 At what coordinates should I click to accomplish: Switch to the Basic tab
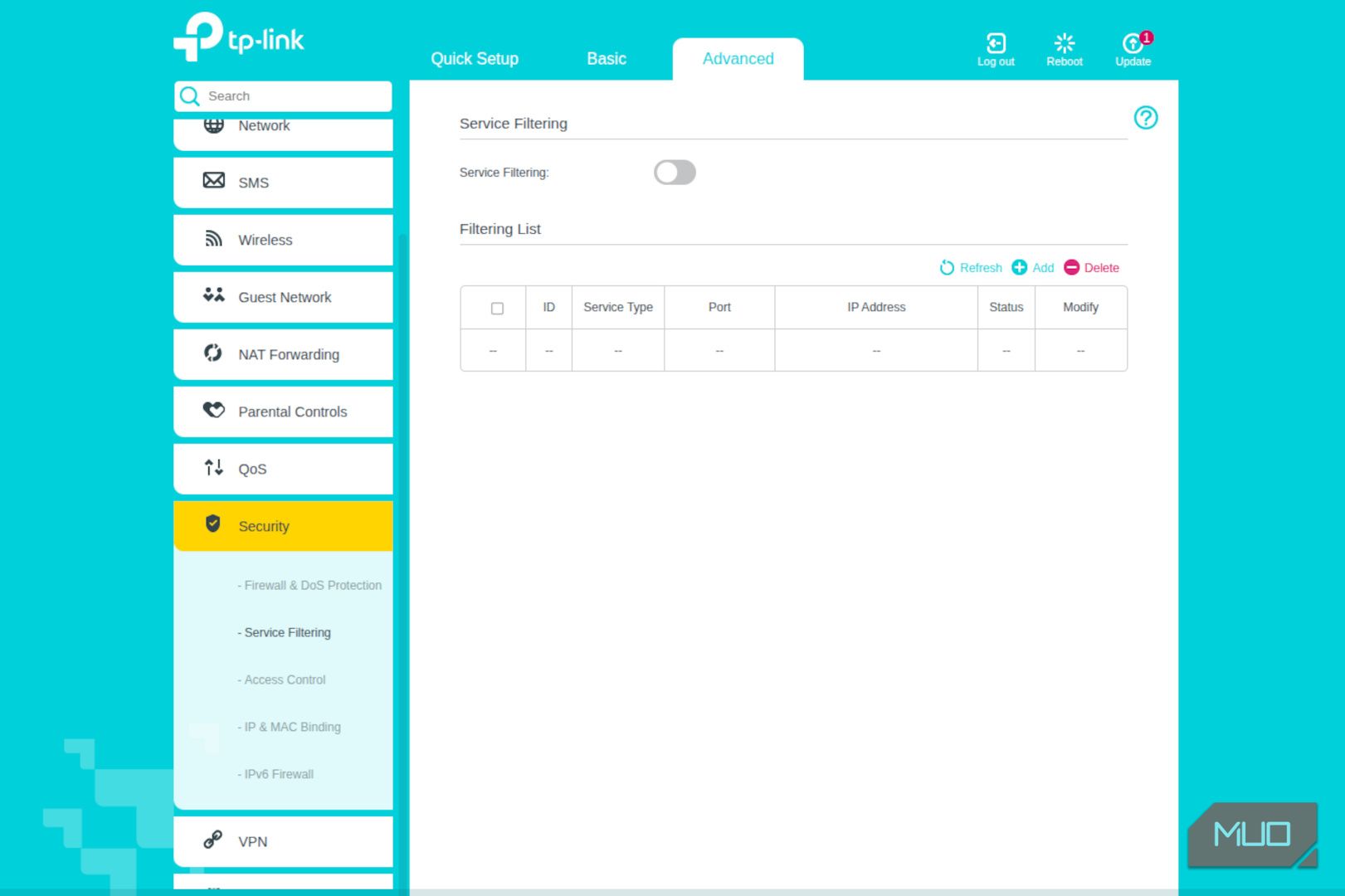(x=607, y=59)
